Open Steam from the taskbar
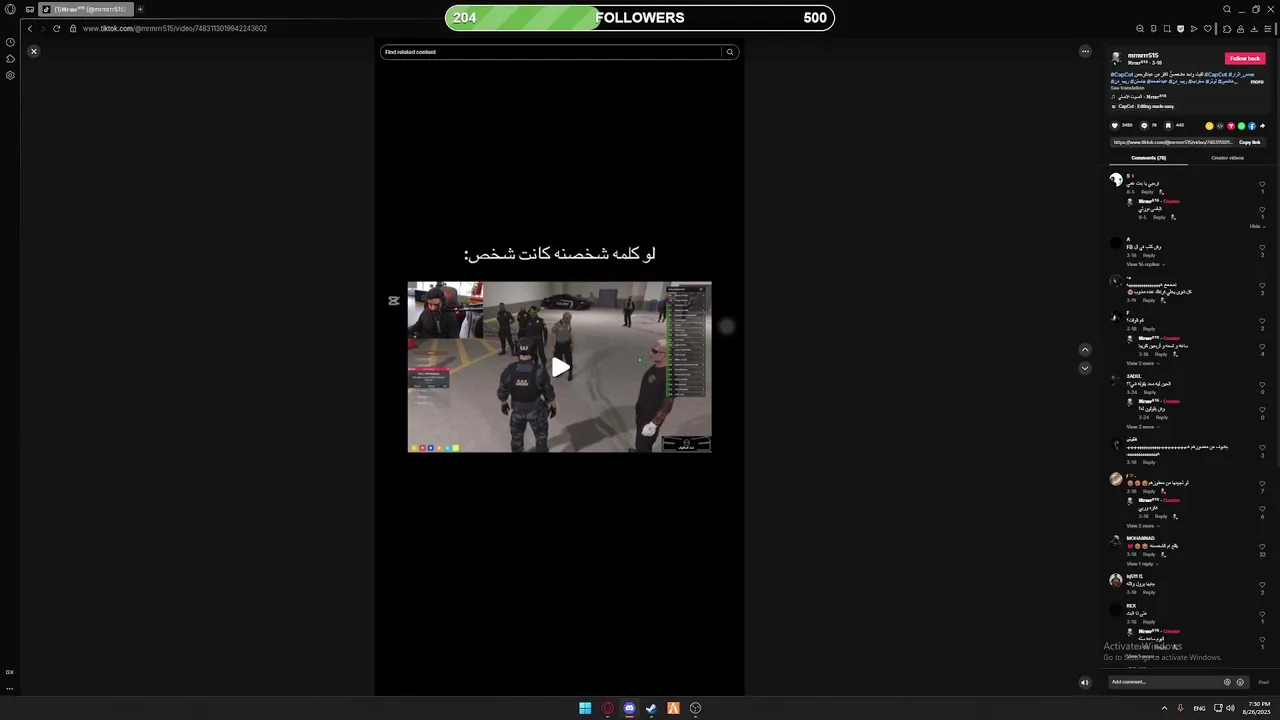The width and height of the screenshot is (1280, 720). click(x=651, y=708)
